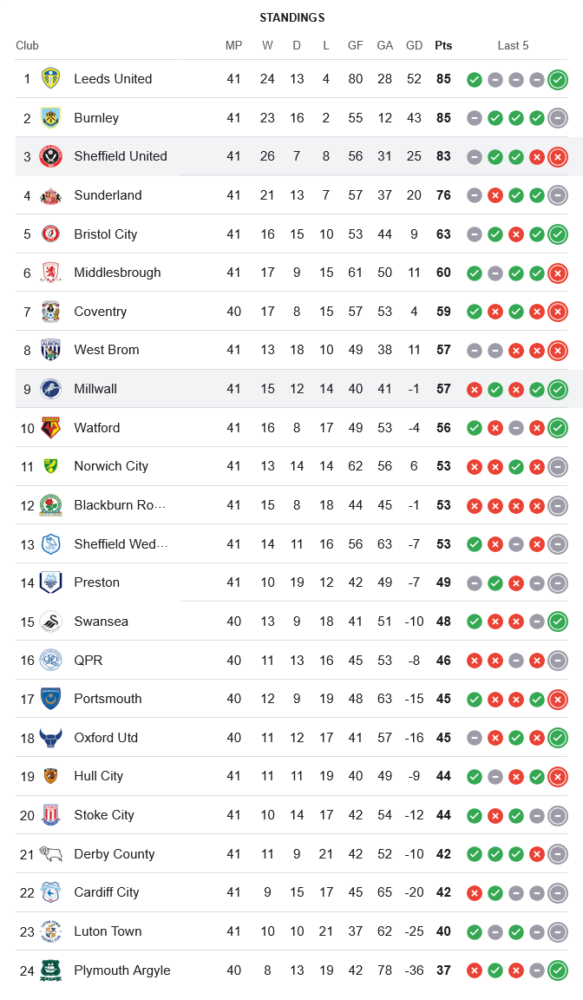Viewport: 583px width, 1000px height.
Task: Open the Bristol City team link
Action: tap(106, 234)
